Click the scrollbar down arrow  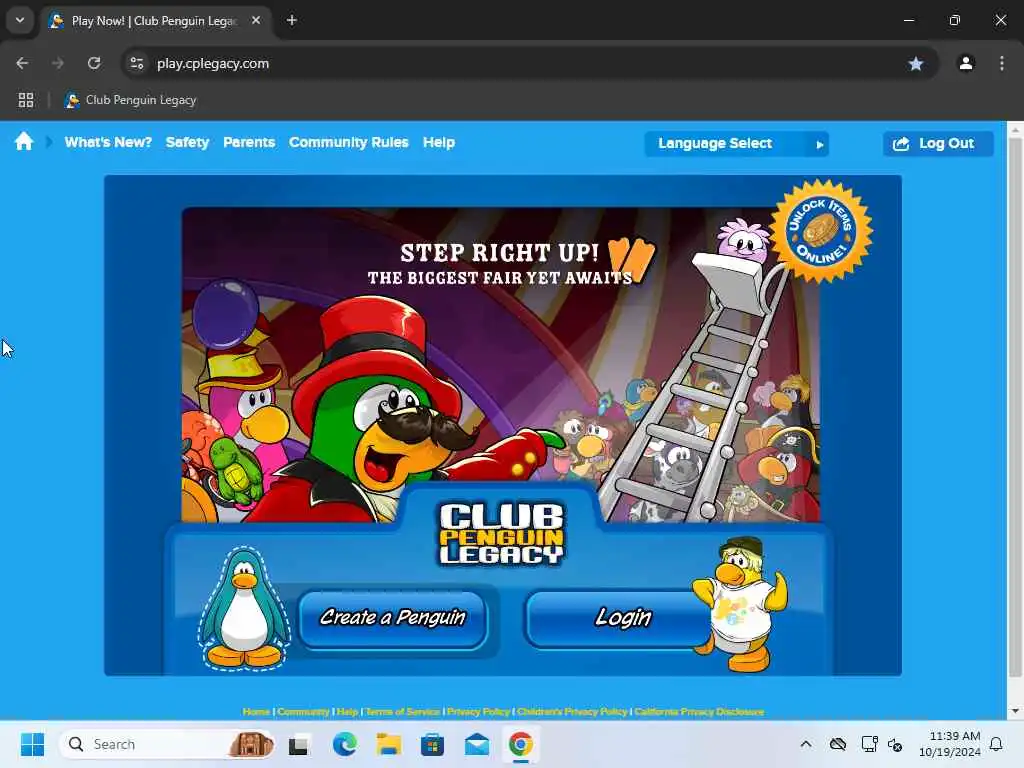[1015, 711]
